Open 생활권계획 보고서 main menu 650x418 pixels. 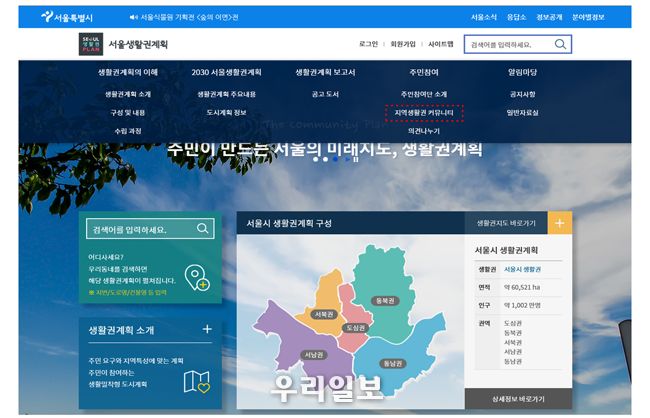(325, 73)
